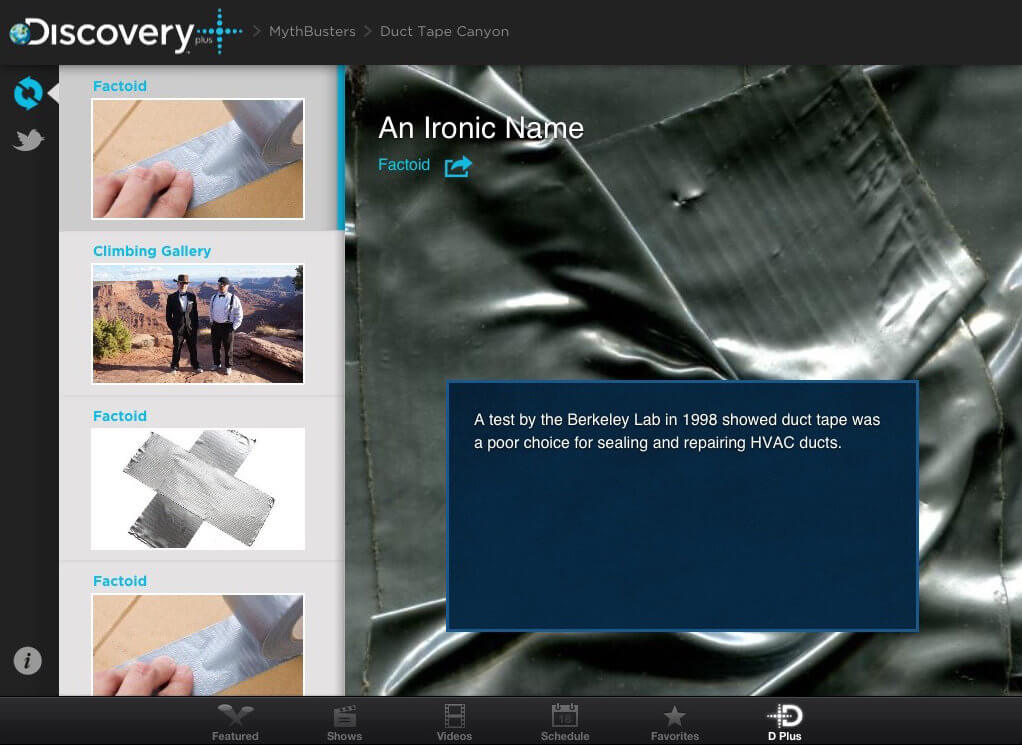The width and height of the screenshot is (1022, 745).
Task: Click the Berkeley Lab factoid text box
Action: (x=681, y=506)
